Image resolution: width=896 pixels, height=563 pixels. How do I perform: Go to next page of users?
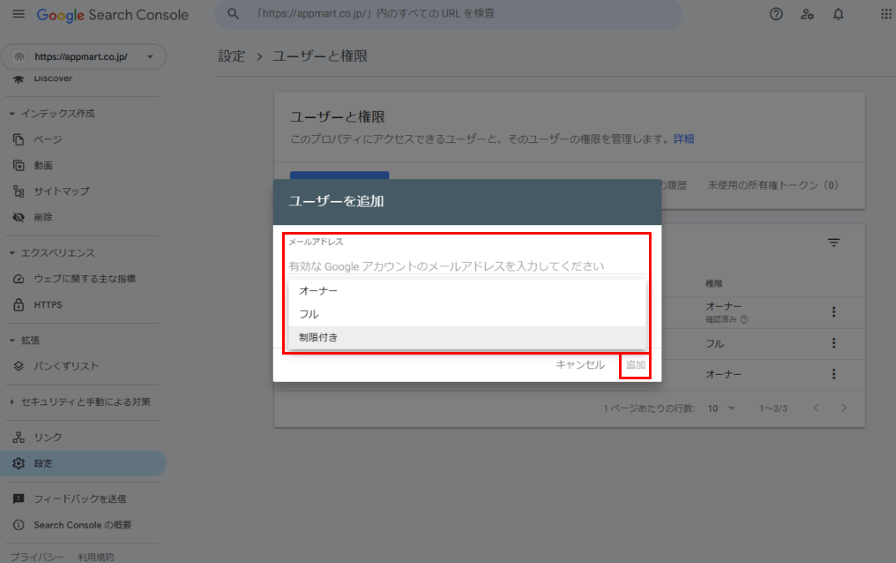click(x=844, y=408)
